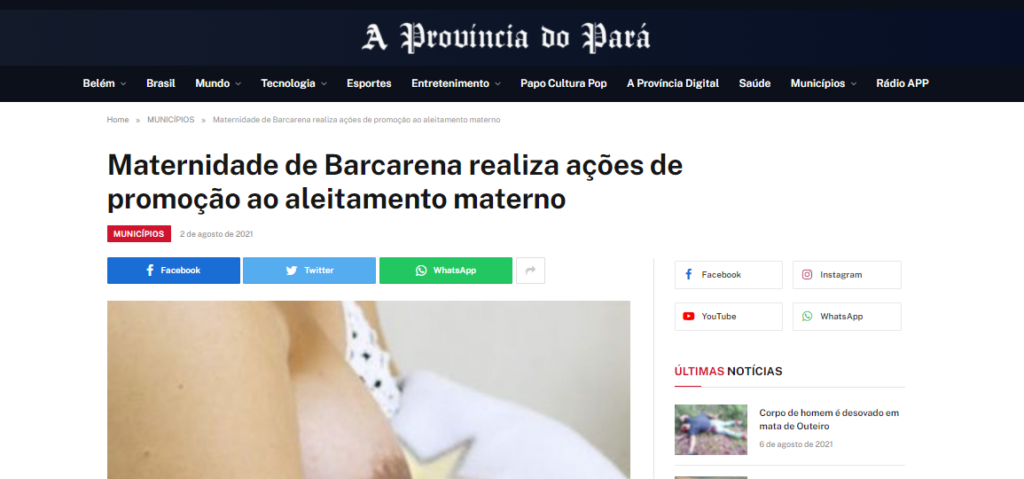Open sidebar Instagram follow link
The image size is (1024, 479).
847,275
